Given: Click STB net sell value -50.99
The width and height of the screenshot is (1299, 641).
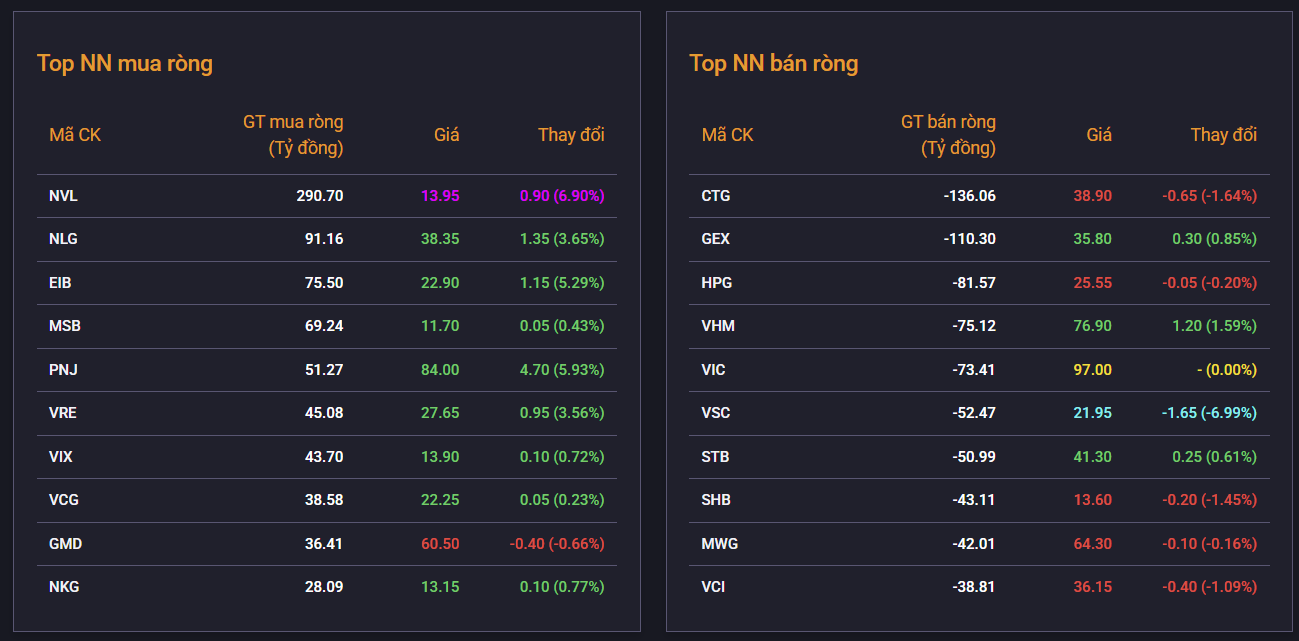Looking at the screenshot, I should tap(974, 457).
